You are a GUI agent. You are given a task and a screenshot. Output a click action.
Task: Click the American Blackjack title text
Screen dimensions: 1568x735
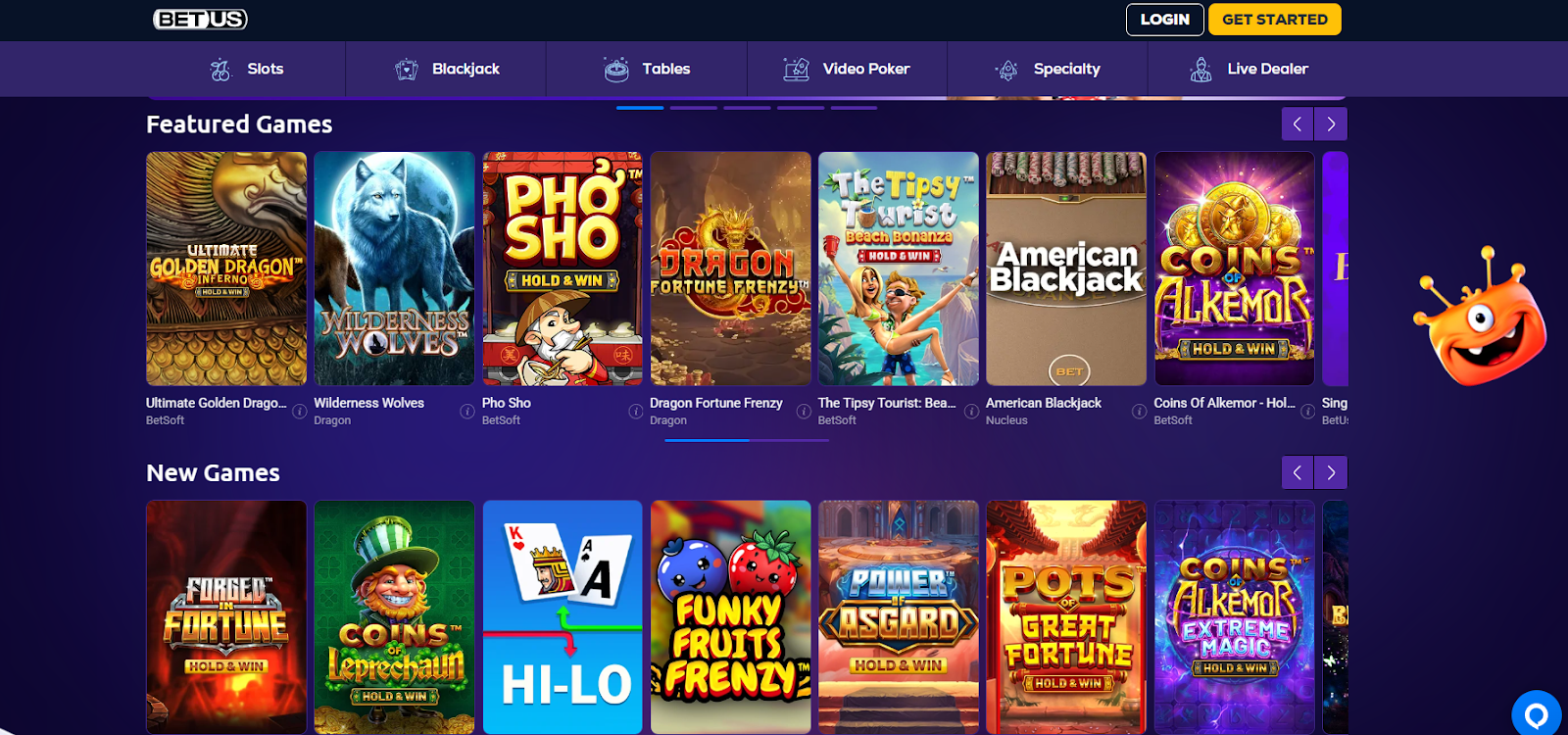click(x=1044, y=403)
